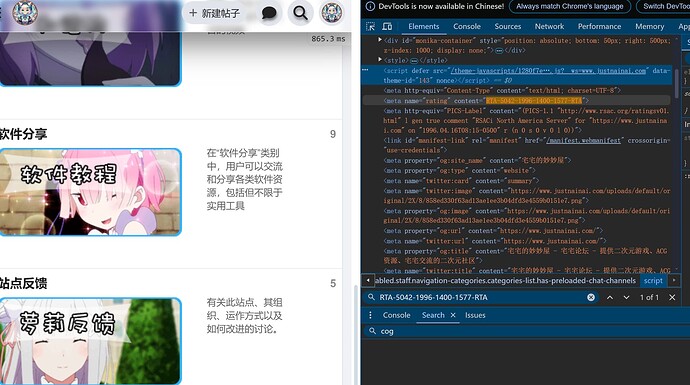Open the Network tab

[549, 26]
